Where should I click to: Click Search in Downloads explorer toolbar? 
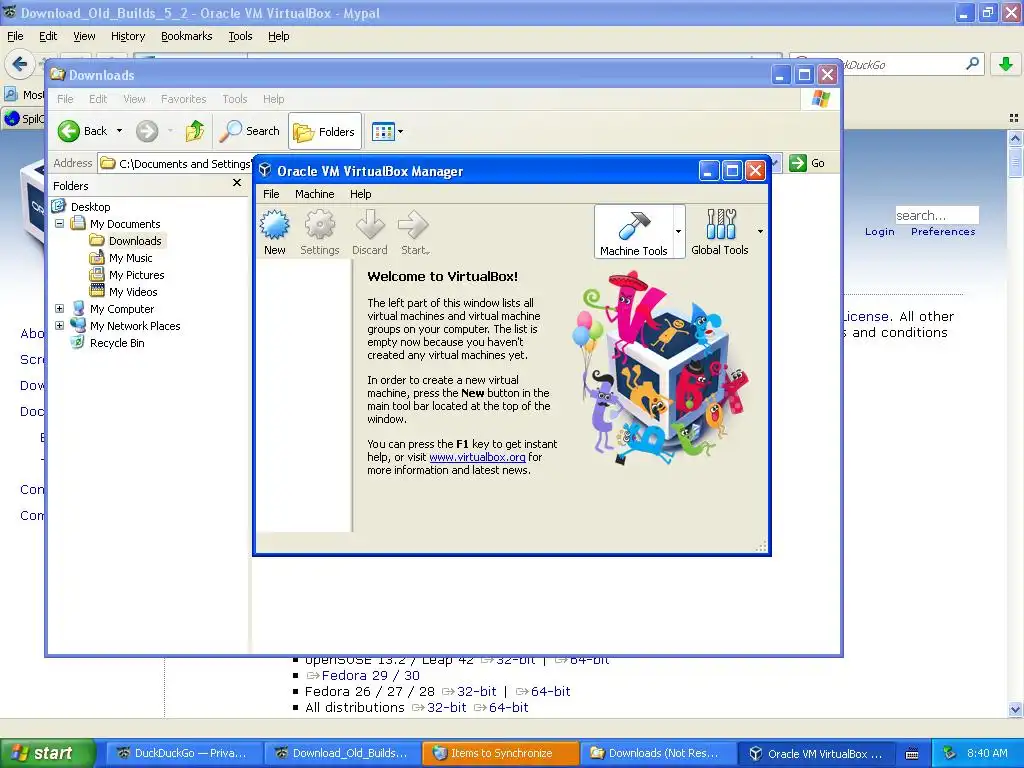pos(249,131)
